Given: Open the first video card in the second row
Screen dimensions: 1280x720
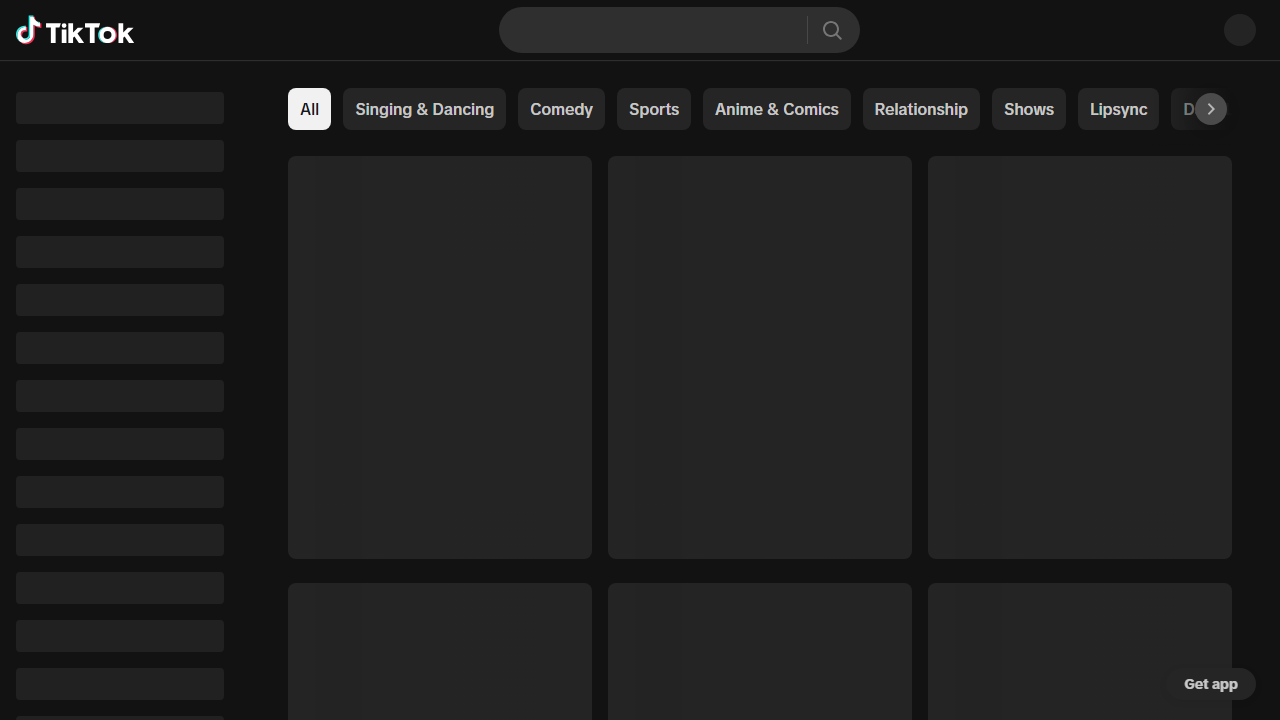Looking at the screenshot, I should tap(440, 650).
